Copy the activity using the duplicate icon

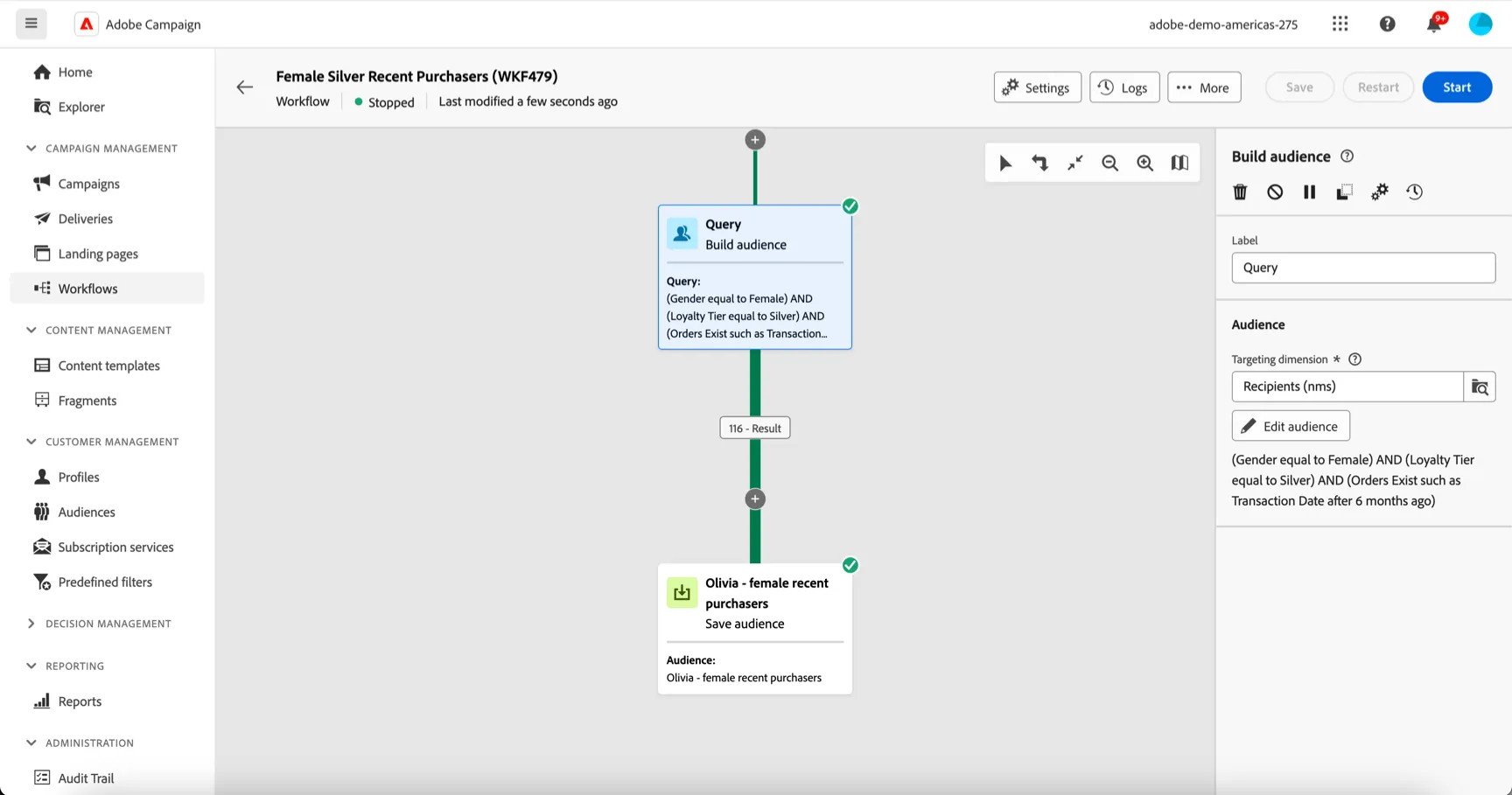[x=1344, y=192]
